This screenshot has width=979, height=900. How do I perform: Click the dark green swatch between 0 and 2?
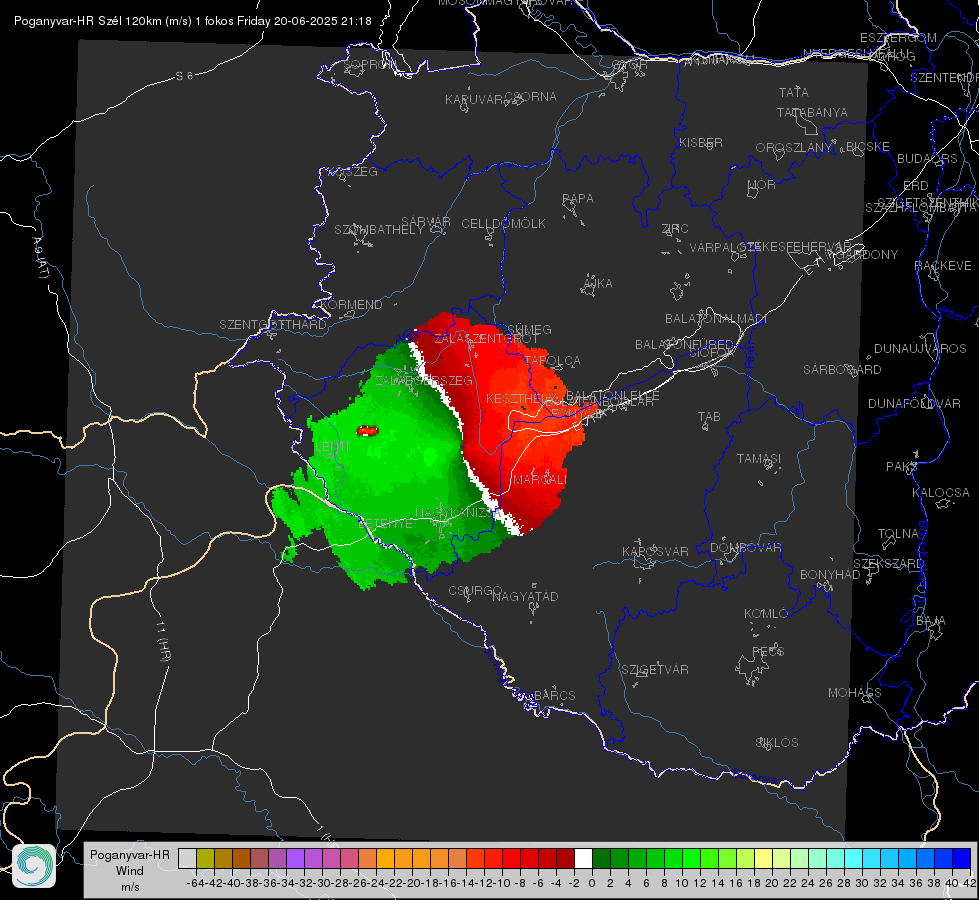[x=601, y=858]
